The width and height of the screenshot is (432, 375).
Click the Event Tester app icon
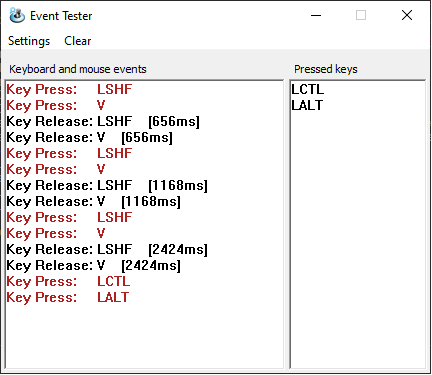[x=17, y=15]
